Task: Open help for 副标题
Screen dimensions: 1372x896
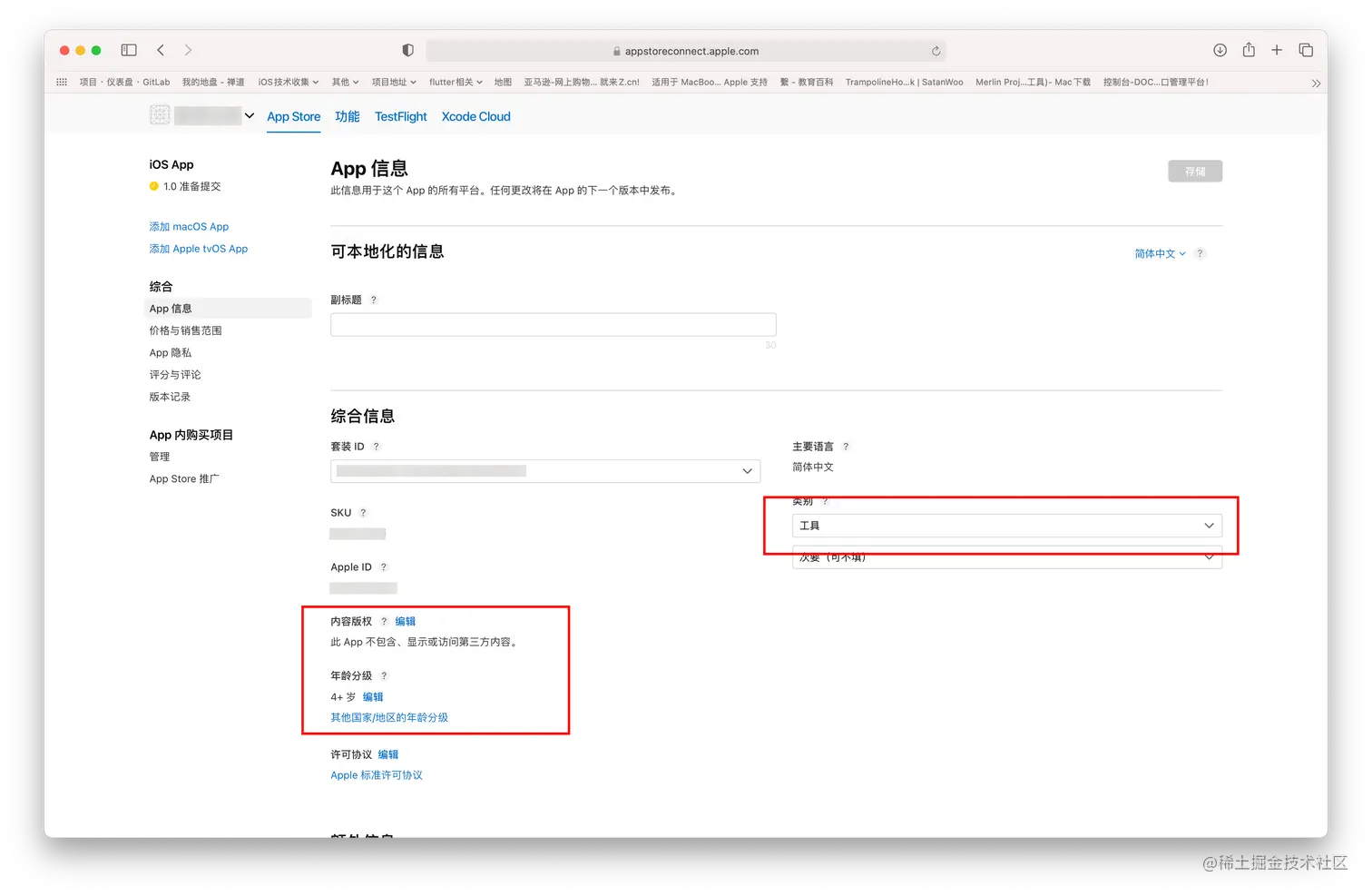Action: (x=373, y=300)
